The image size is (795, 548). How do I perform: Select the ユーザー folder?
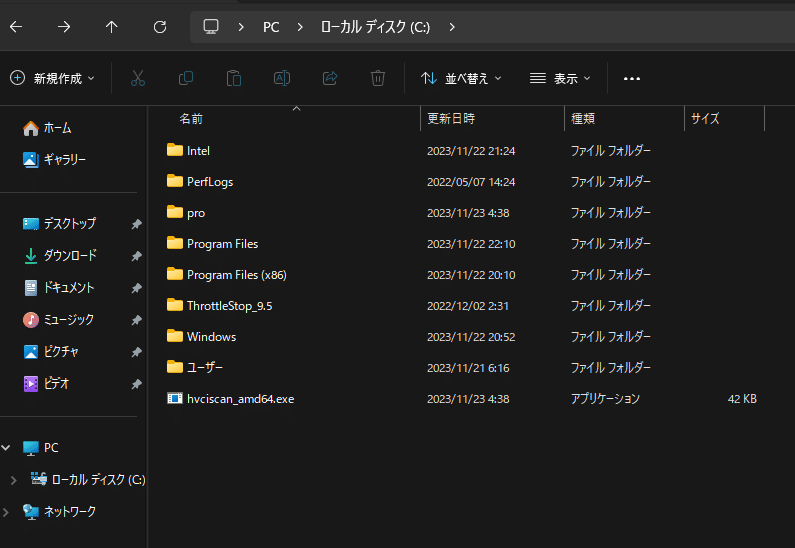point(204,368)
